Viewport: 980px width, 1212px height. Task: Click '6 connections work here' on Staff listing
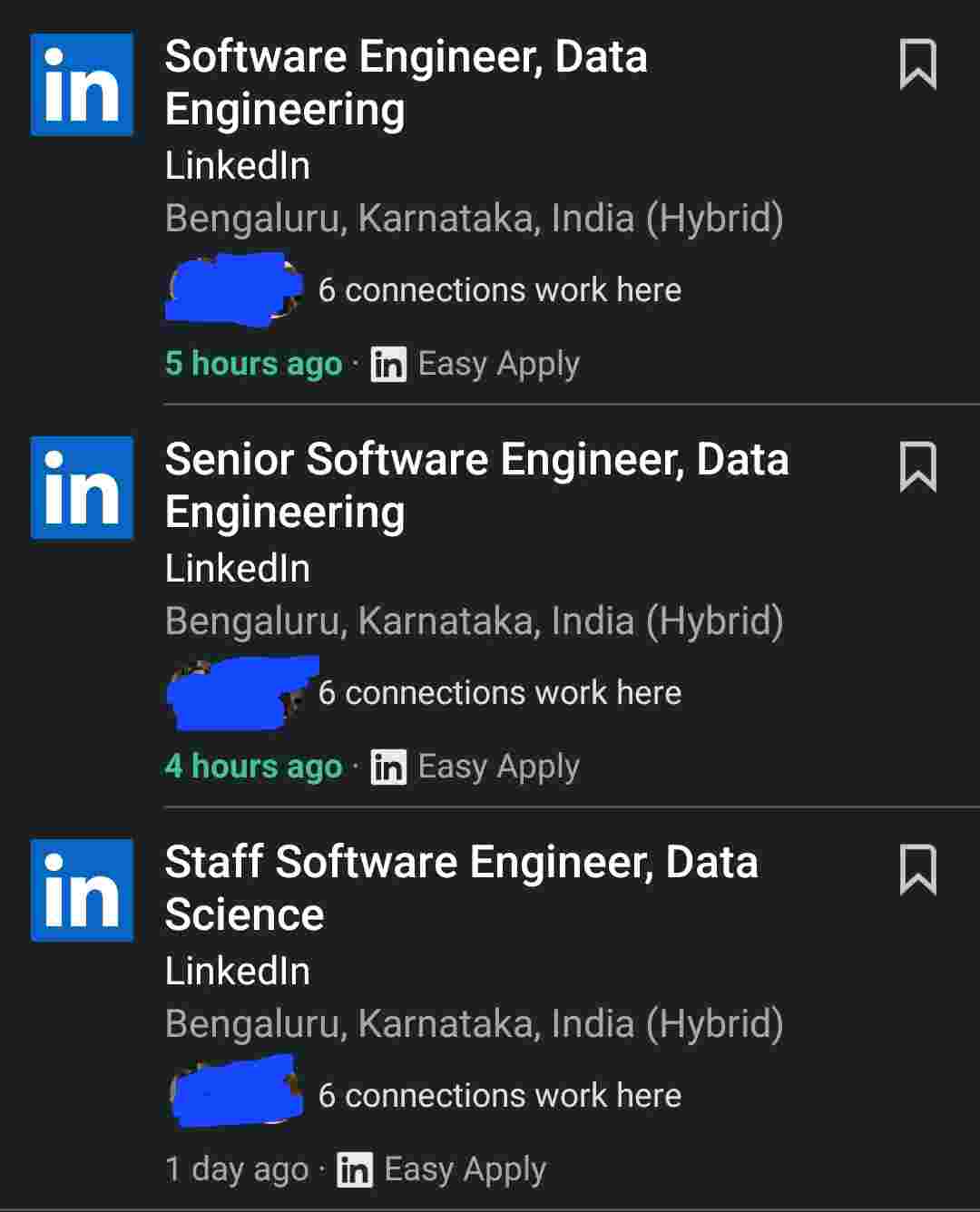click(x=499, y=1096)
